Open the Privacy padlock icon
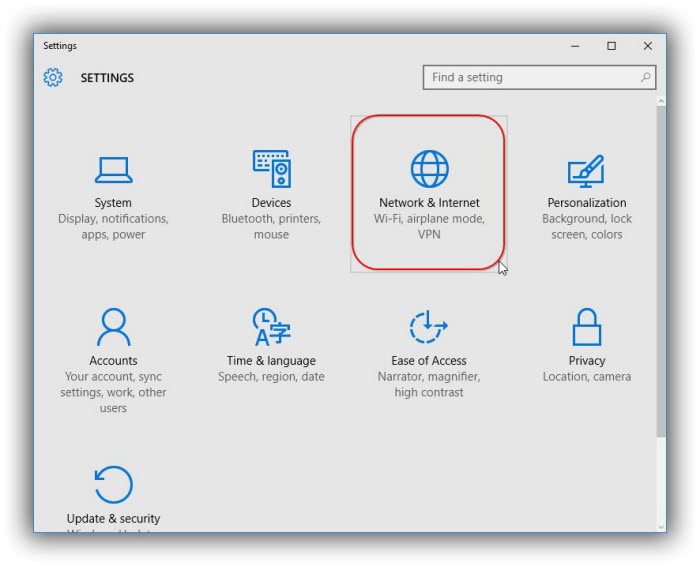Image resolution: width=700 pixels, height=566 pixels. [x=587, y=327]
